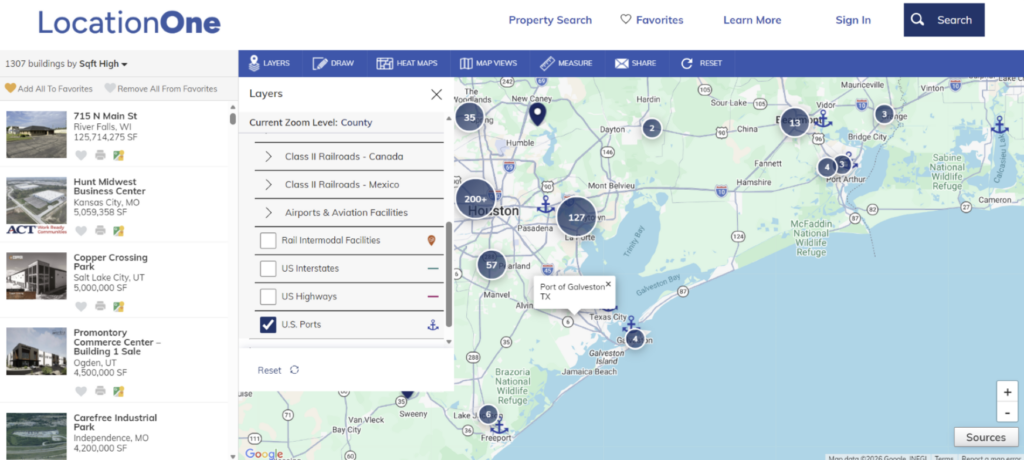Print Copper Crossing Park listing
1024x460 pixels.
[x=100, y=306]
